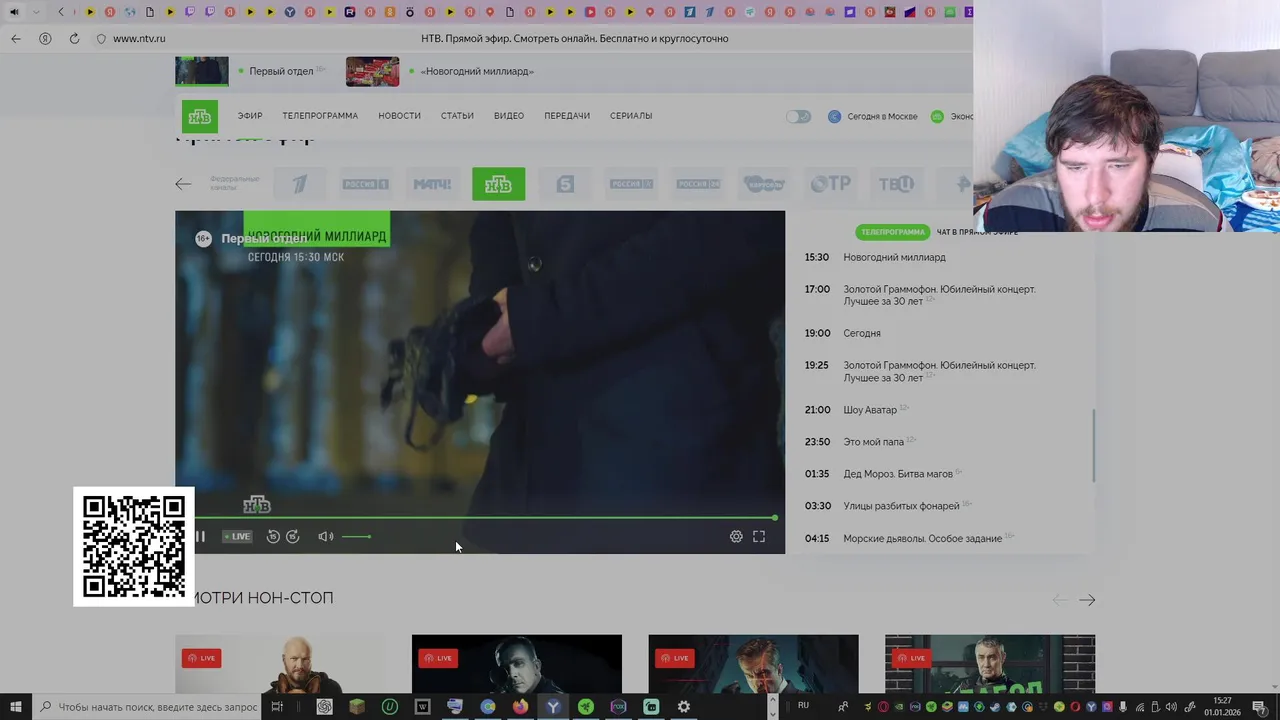
Task: Open the second LIVE non-stop thumbnail
Action: coord(517,664)
